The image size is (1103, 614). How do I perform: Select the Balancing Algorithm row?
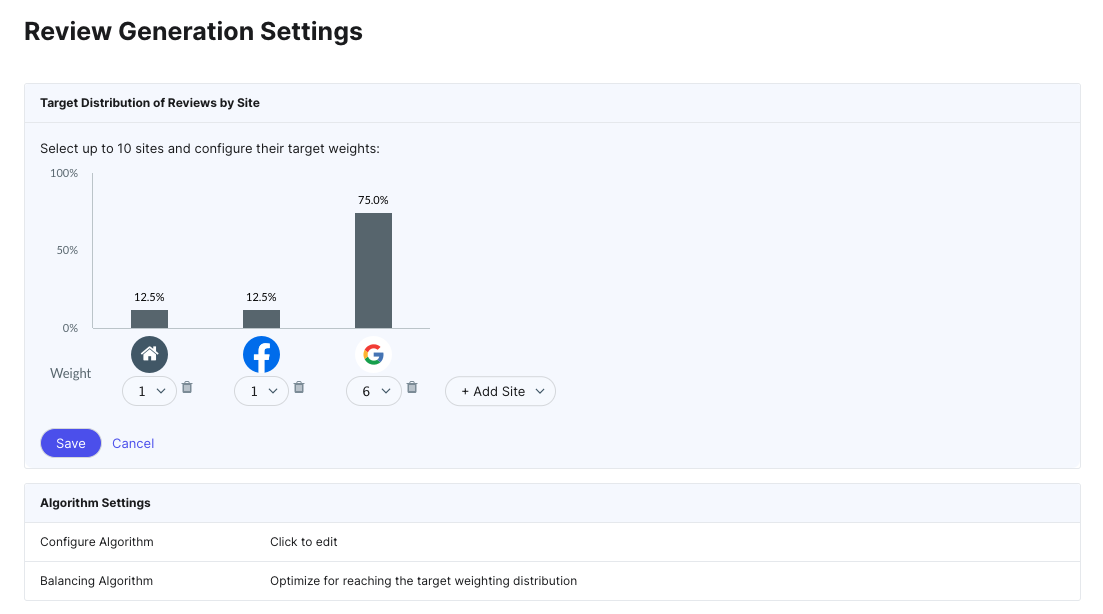click(x=96, y=580)
